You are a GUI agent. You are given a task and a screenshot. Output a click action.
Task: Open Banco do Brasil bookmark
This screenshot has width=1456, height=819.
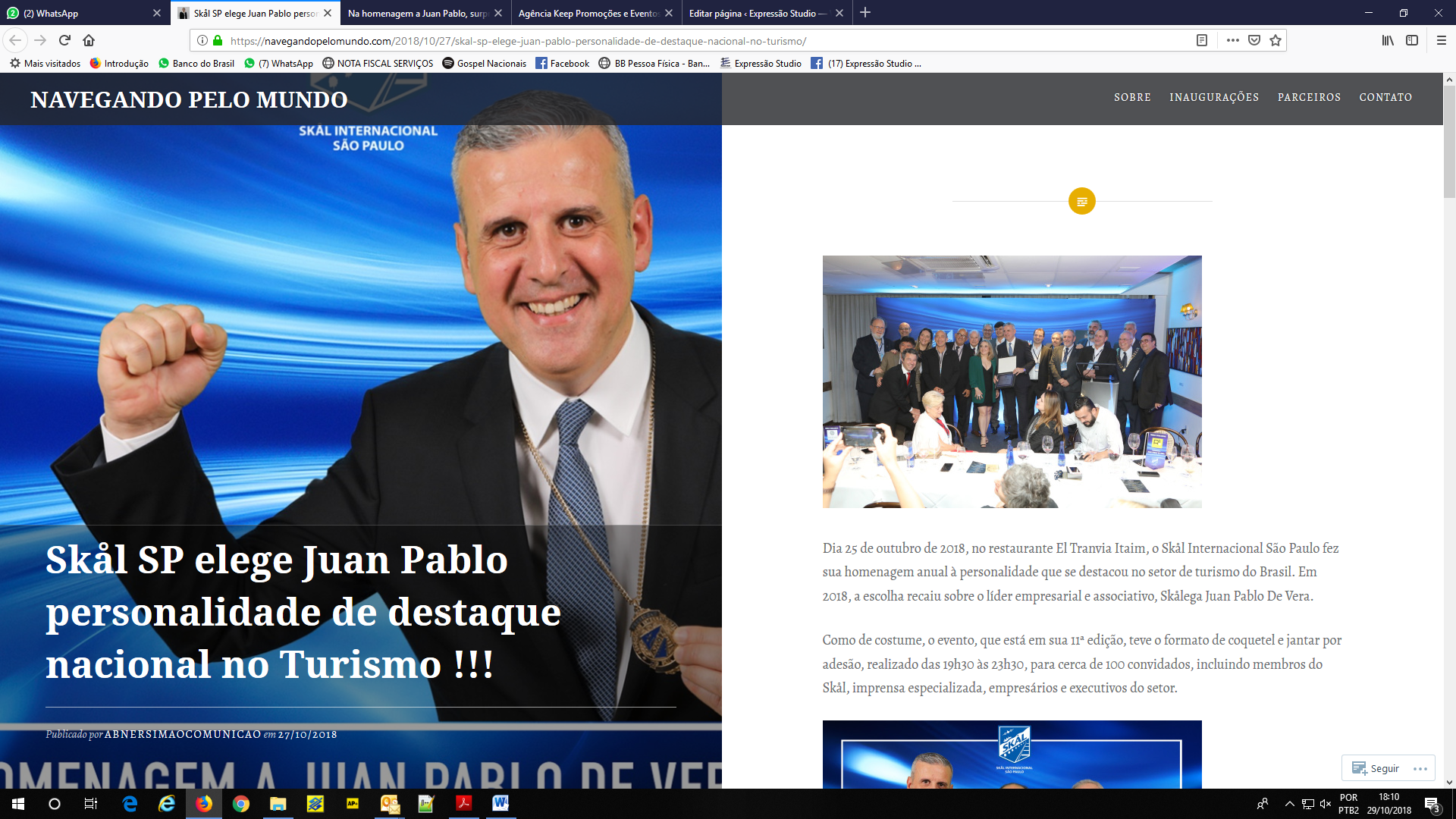[x=196, y=64]
